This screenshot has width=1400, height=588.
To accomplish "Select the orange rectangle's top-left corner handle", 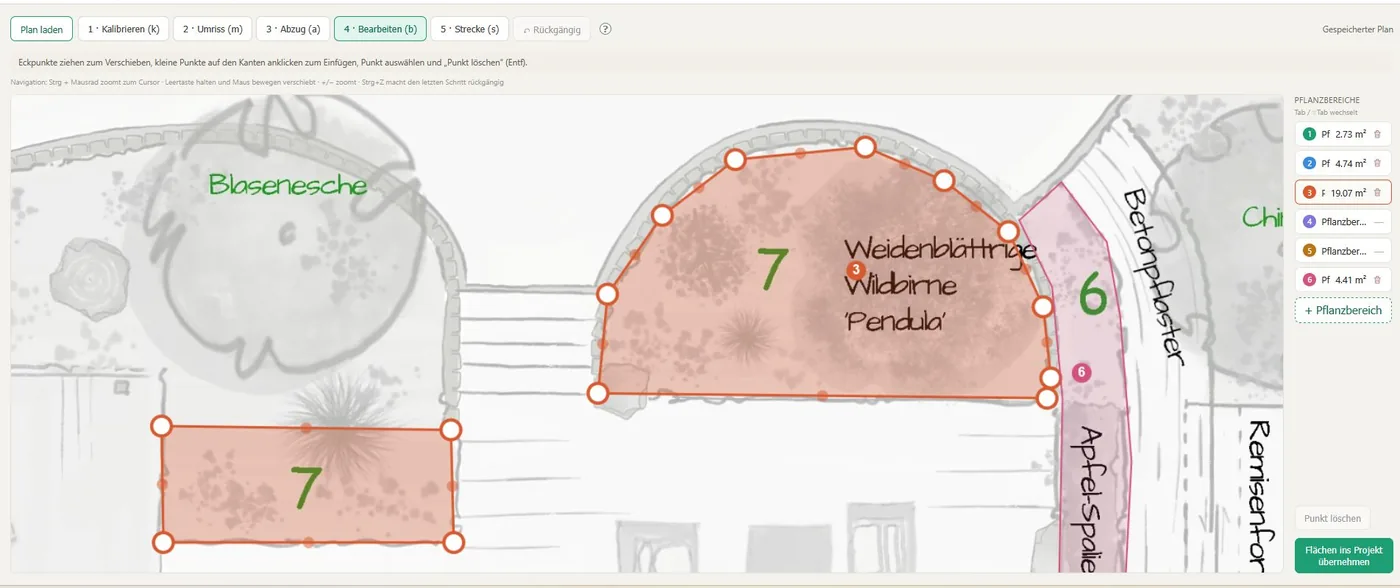I will [161, 426].
